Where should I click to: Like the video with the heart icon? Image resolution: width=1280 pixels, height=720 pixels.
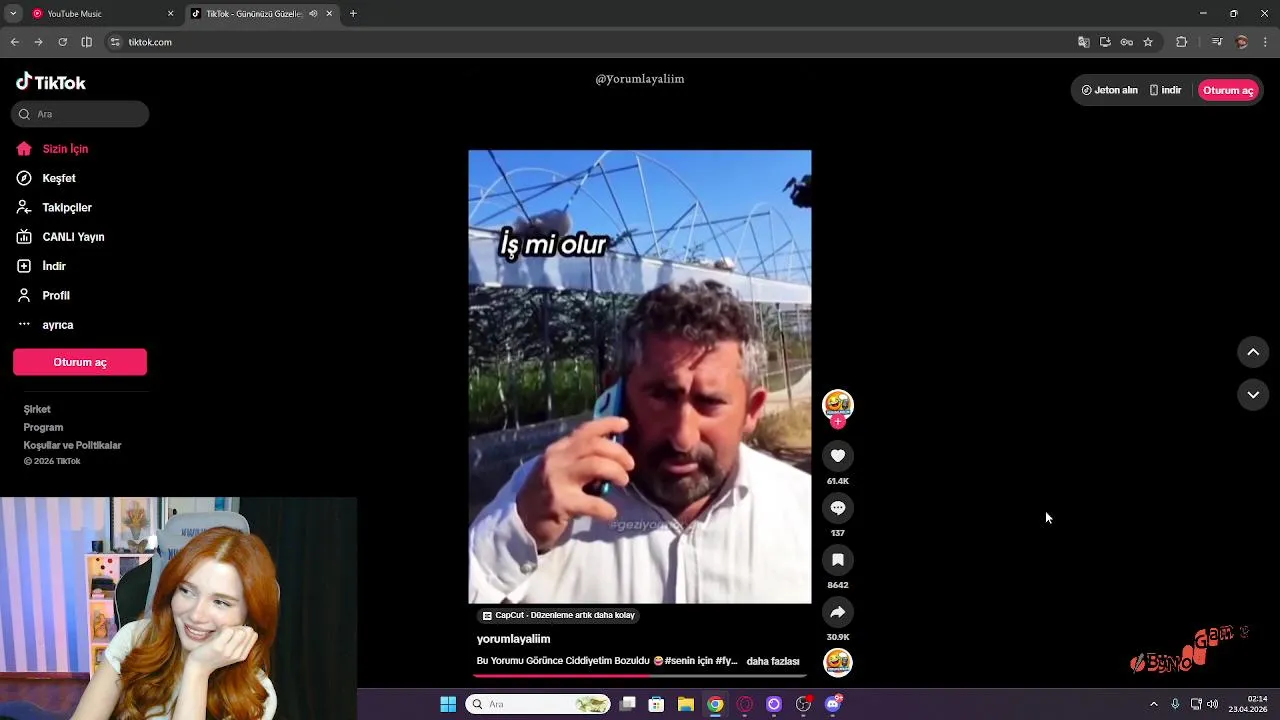click(838, 456)
